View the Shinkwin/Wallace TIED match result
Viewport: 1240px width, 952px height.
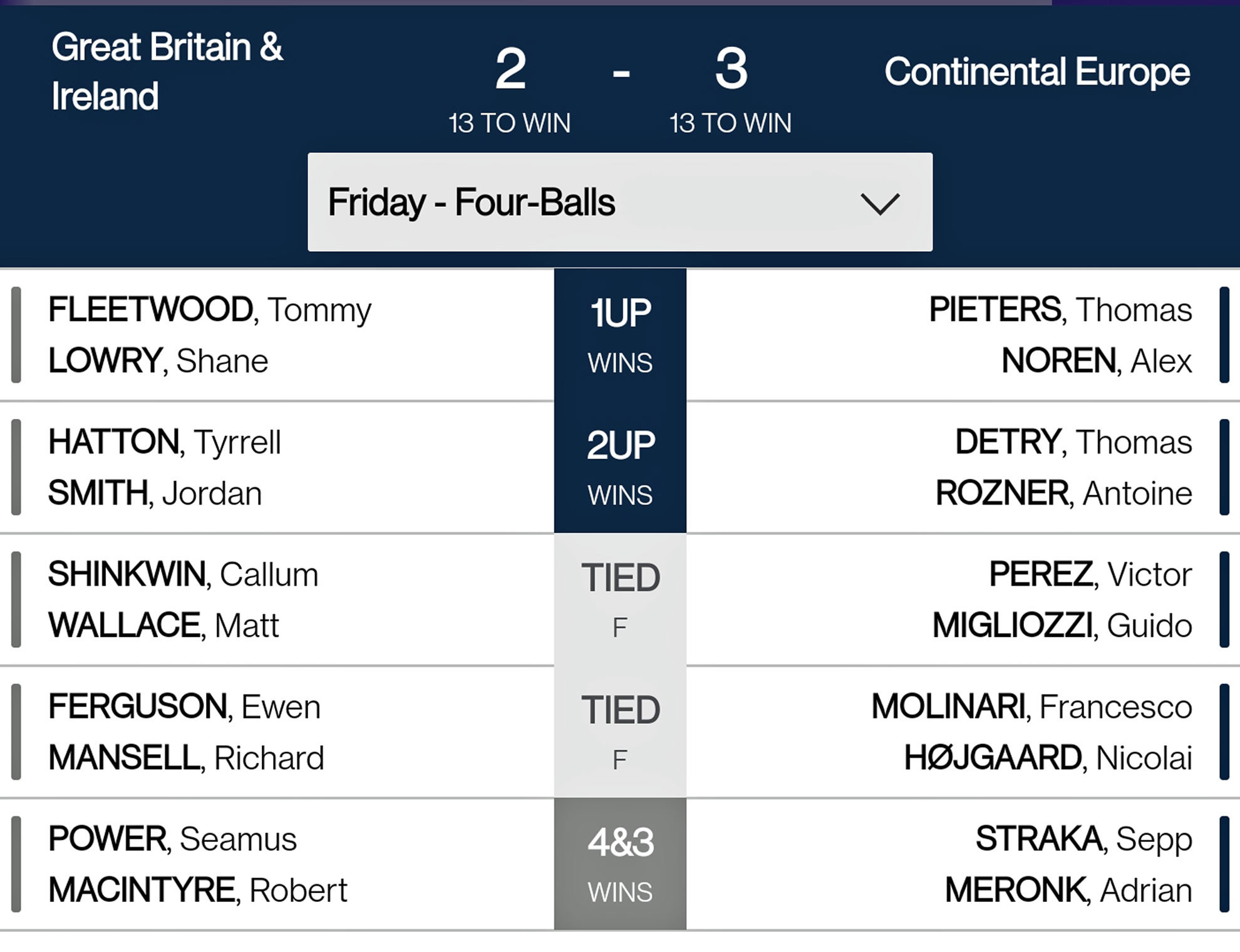point(620,599)
